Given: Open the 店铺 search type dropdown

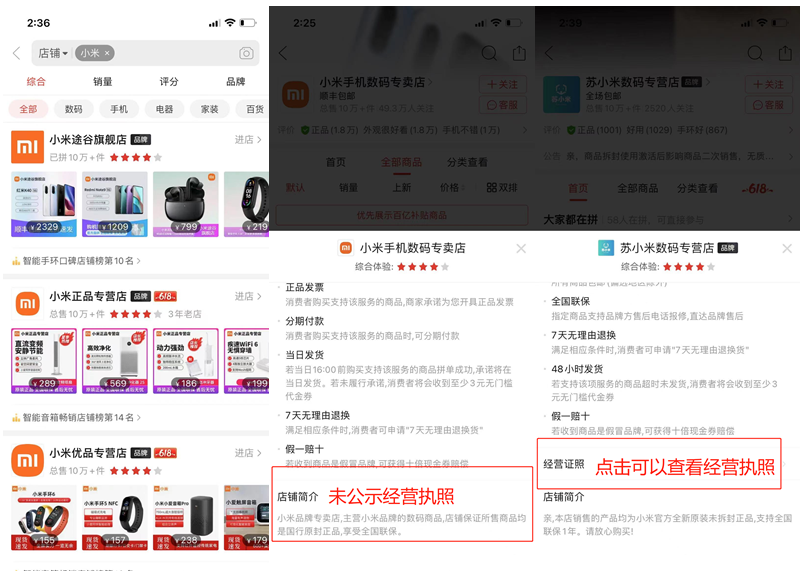Looking at the screenshot, I should (53, 53).
